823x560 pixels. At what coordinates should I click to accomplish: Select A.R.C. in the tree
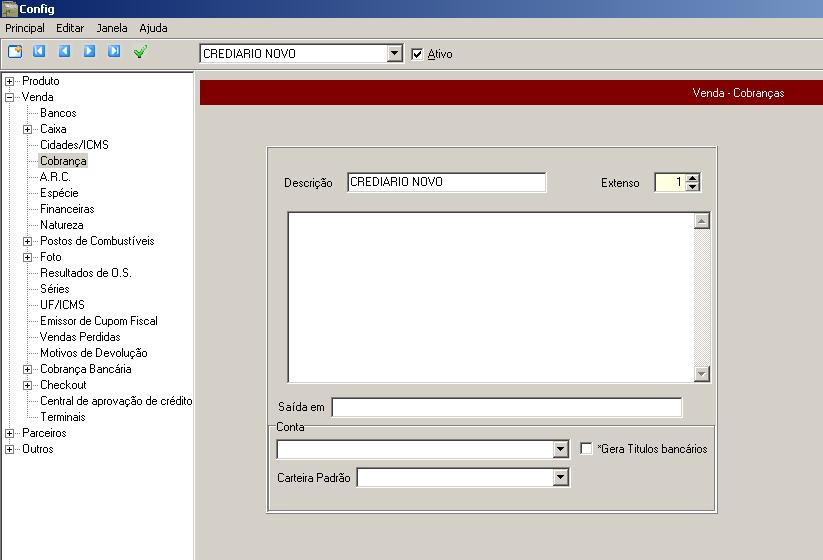point(55,177)
